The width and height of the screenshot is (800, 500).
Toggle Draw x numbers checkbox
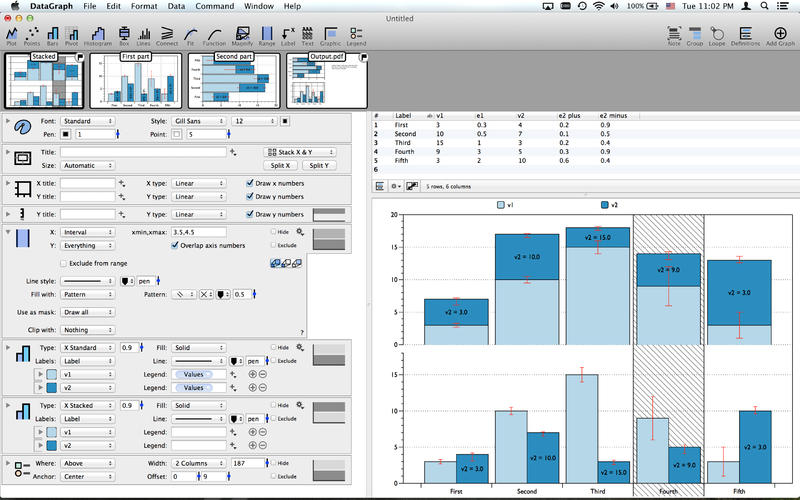coord(250,183)
